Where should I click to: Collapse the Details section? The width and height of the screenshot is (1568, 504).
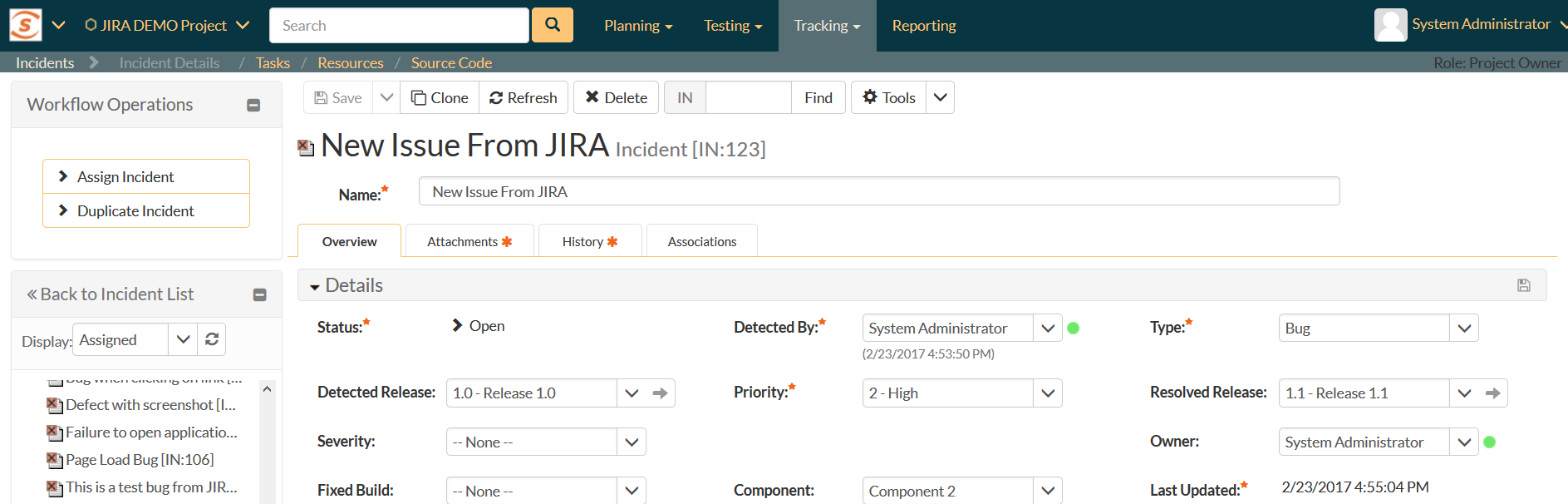pyautogui.click(x=315, y=287)
